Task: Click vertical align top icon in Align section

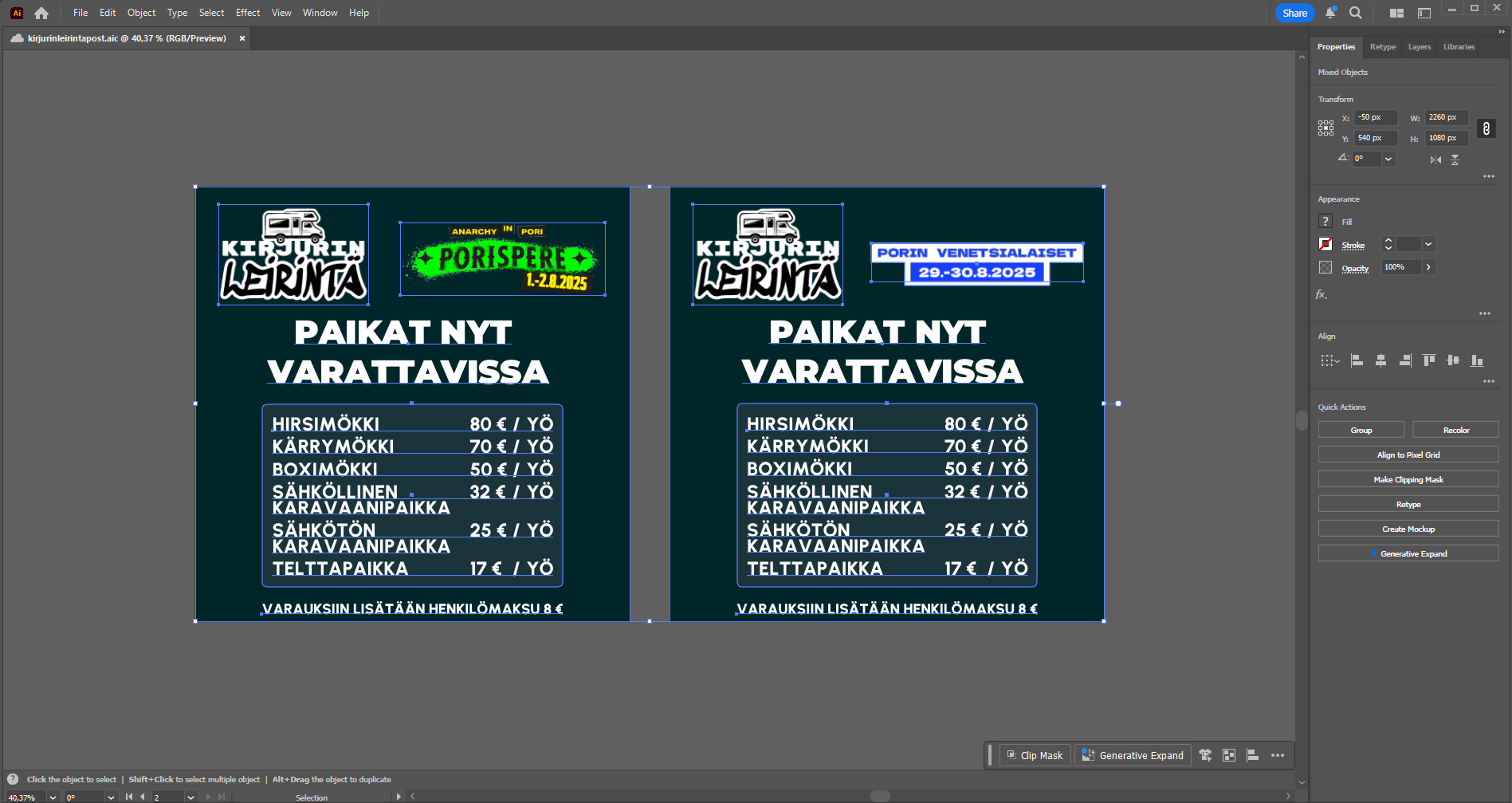Action: point(1429,360)
